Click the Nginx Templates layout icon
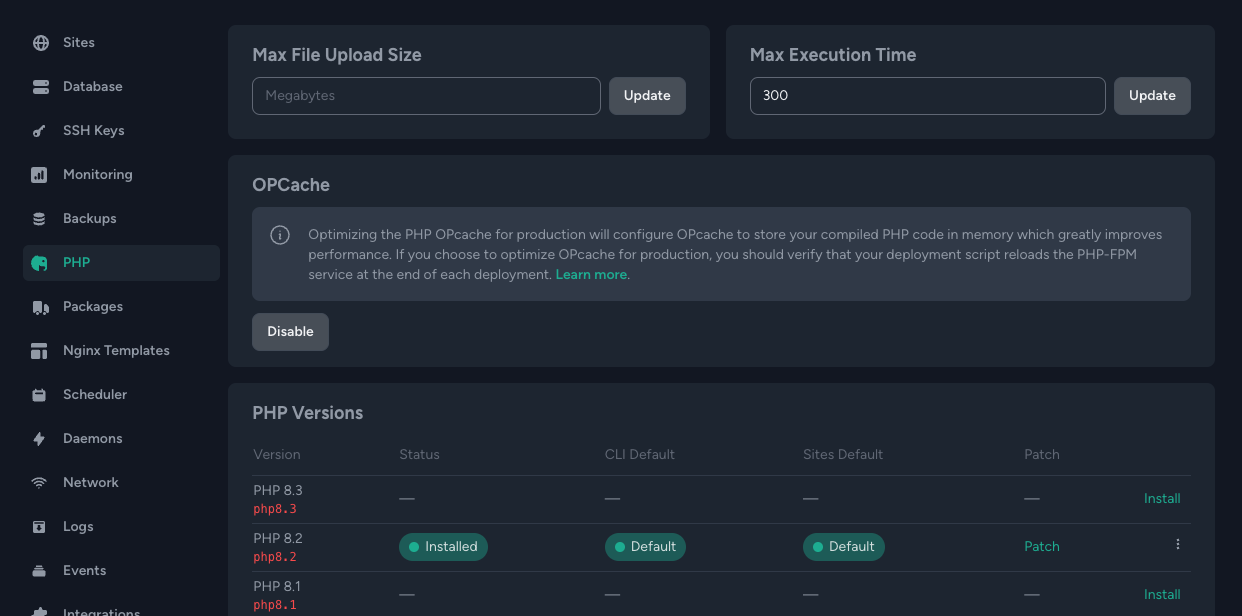This screenshot has width=1242, height=616. click(40, 351)
